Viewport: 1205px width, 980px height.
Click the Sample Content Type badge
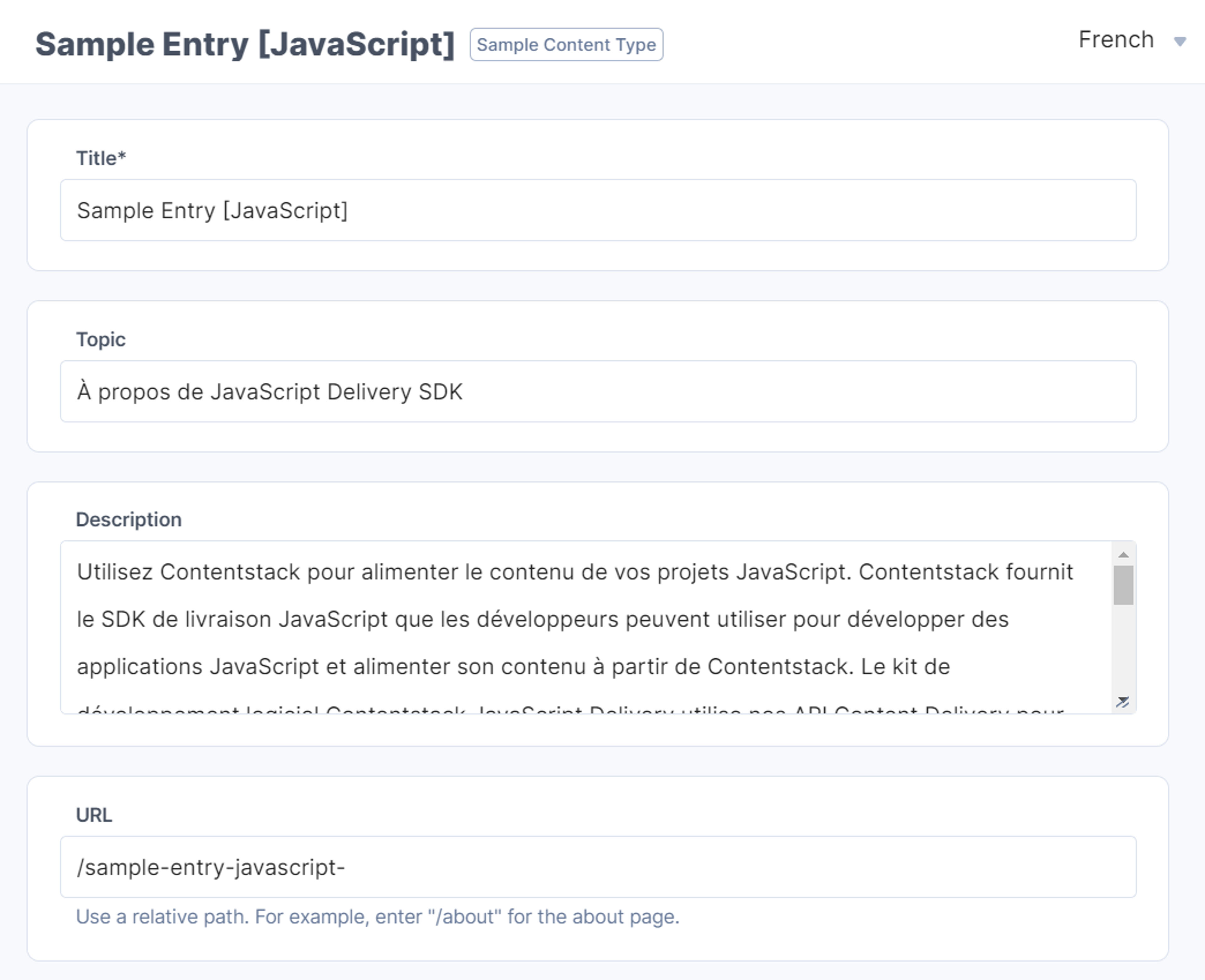(566, 45)
